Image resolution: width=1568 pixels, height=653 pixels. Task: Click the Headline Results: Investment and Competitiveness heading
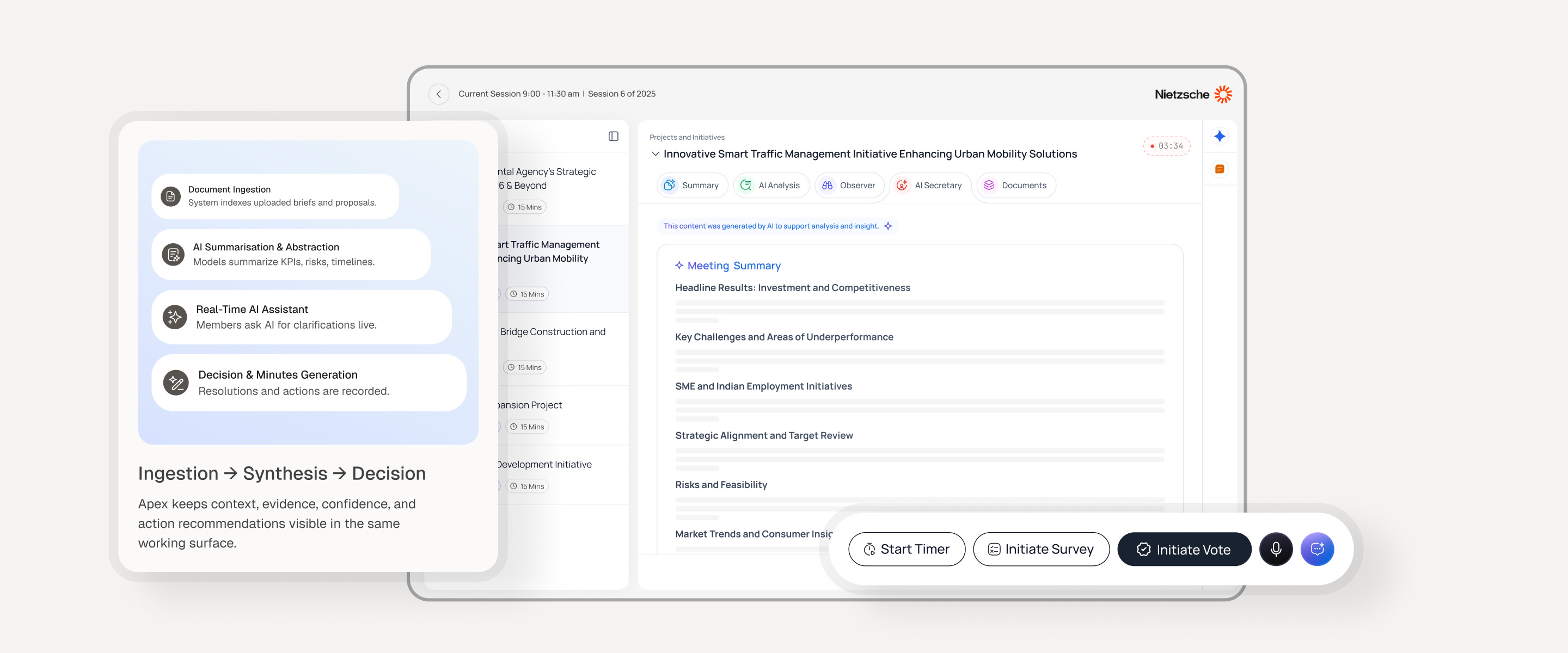point(793,288)
